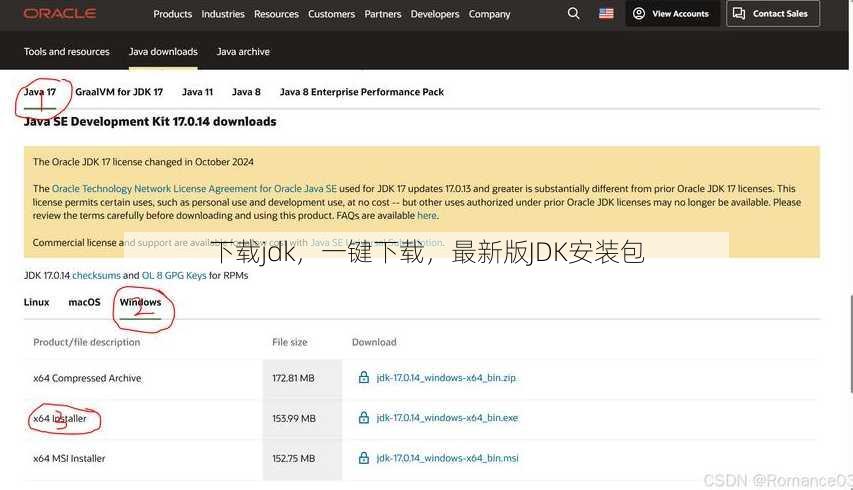
Task: Switch to the Java 11 tab
Action: point(197,92)
